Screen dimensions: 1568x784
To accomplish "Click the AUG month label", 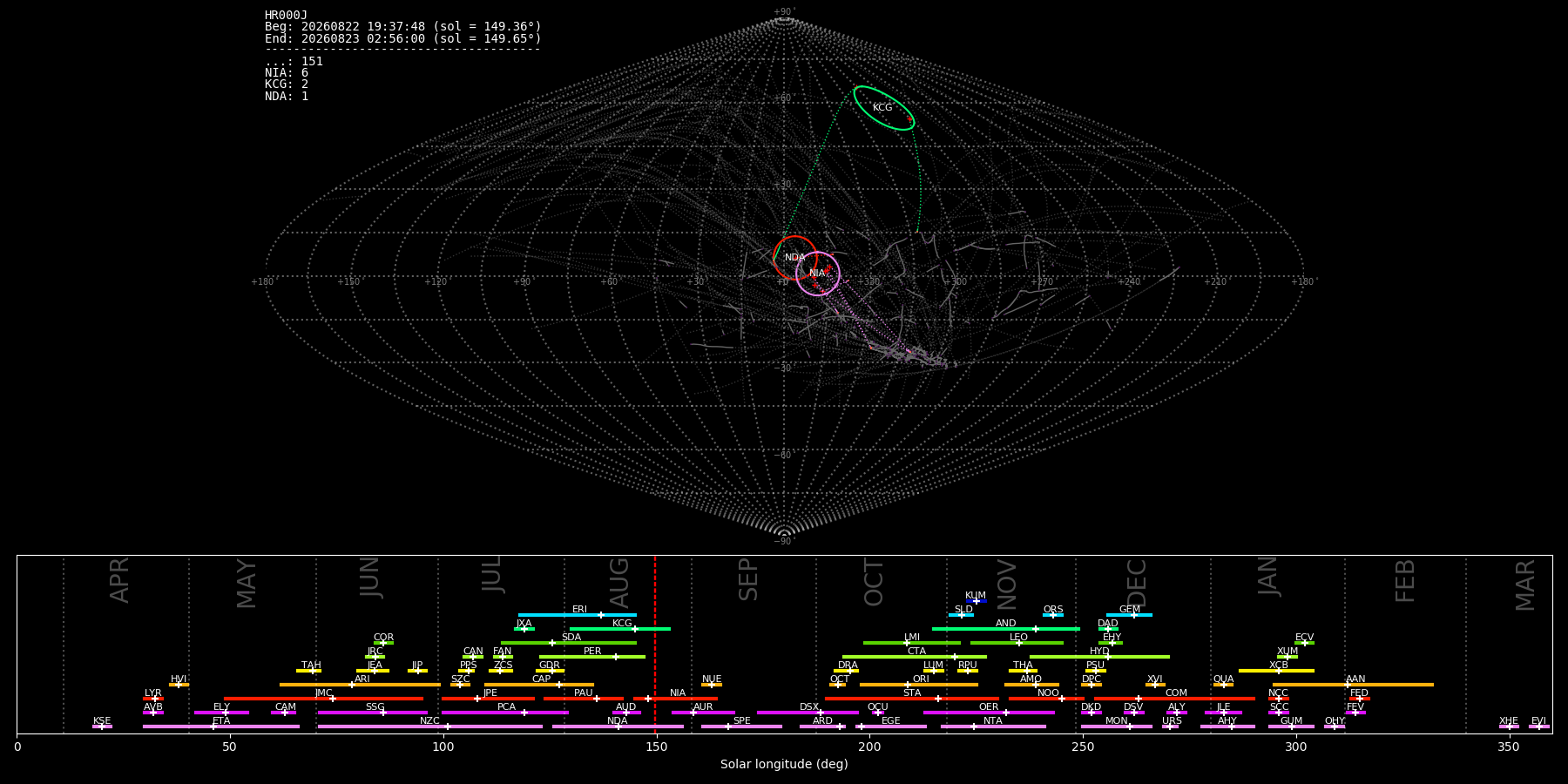I will coord(619,583).
